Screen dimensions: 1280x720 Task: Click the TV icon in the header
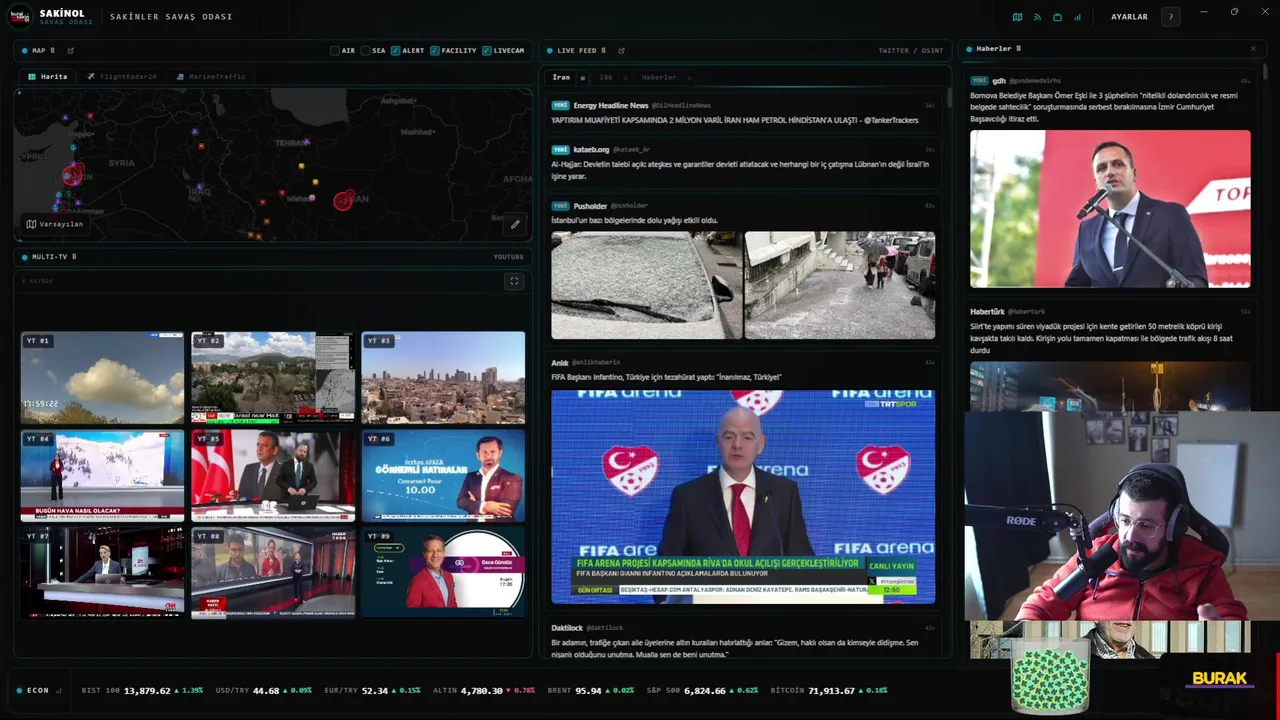coord(1057,17)
